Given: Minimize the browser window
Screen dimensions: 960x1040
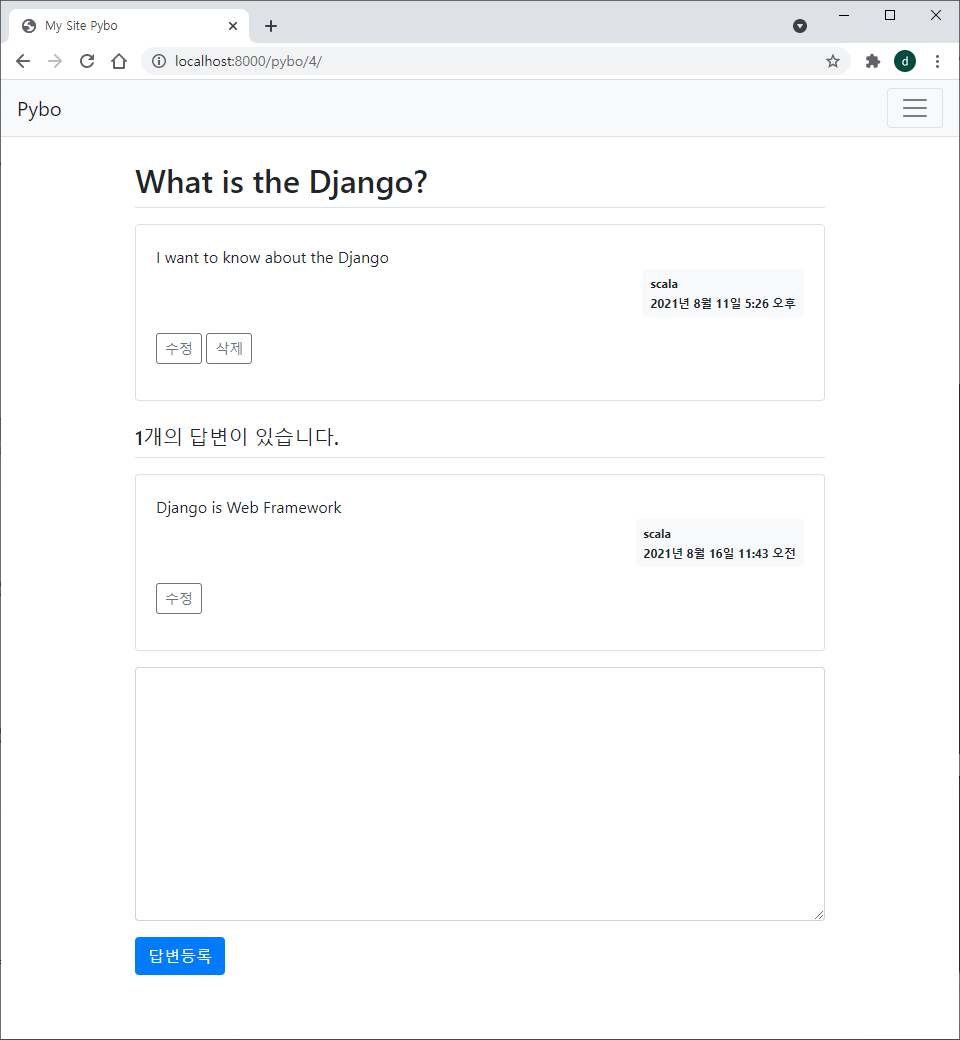Looking at the screenshot, I should (x=844, y=15).
